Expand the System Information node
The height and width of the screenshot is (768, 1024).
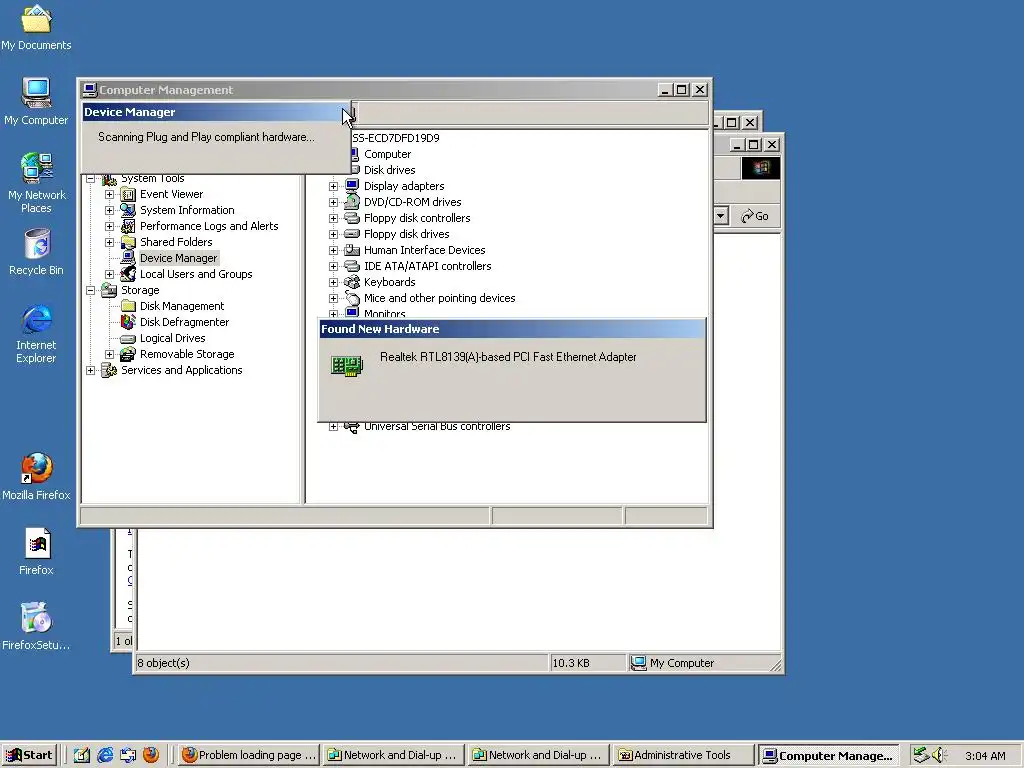pyautogui.click(x=110, y=210)
